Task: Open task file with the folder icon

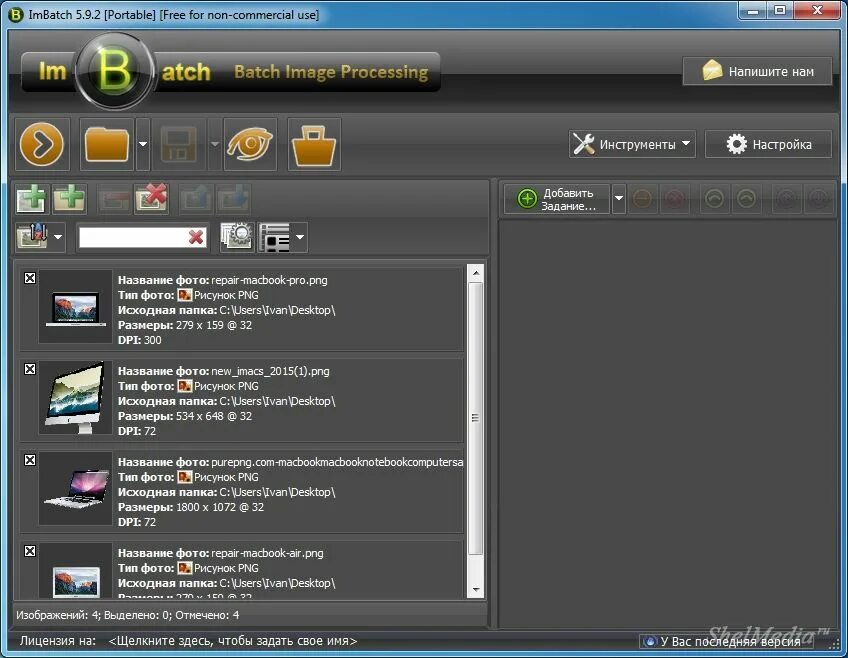Action: pyautogui.click(x=107, y=144)
